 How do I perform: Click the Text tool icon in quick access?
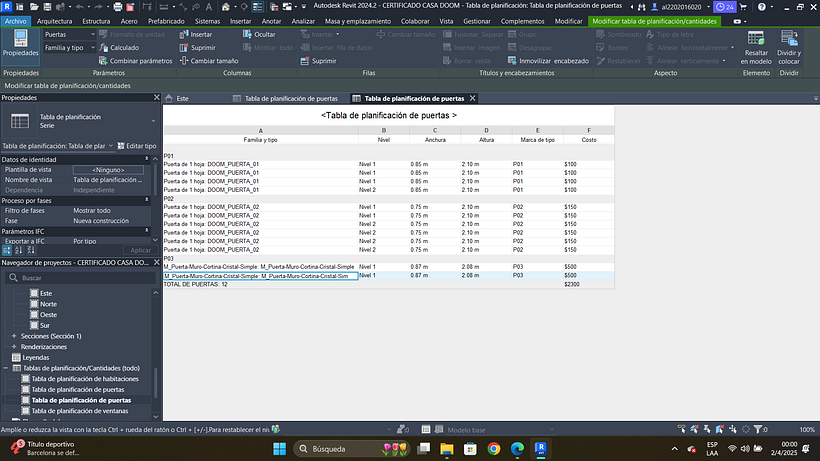point(209,7)
